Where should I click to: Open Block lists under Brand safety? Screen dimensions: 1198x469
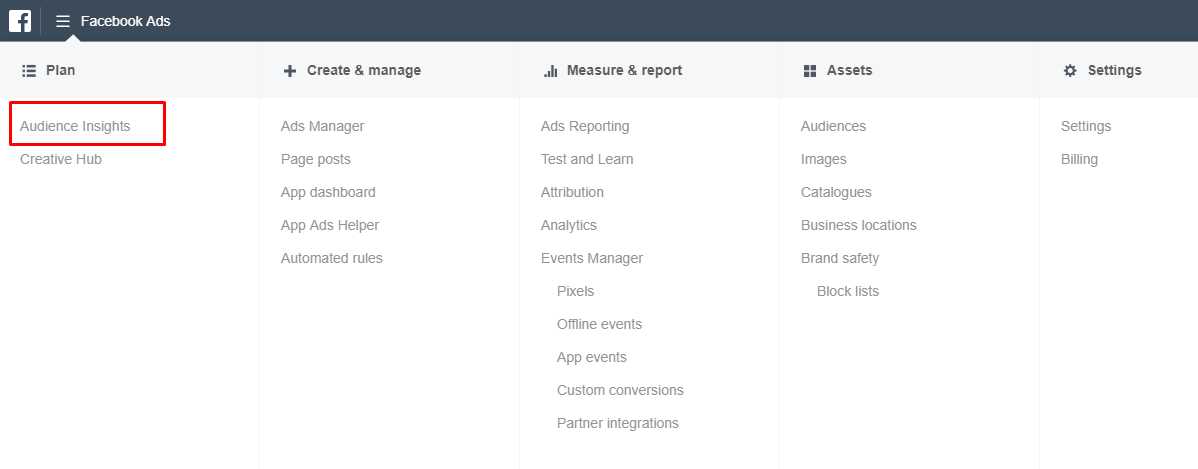(x=848, y=292)
